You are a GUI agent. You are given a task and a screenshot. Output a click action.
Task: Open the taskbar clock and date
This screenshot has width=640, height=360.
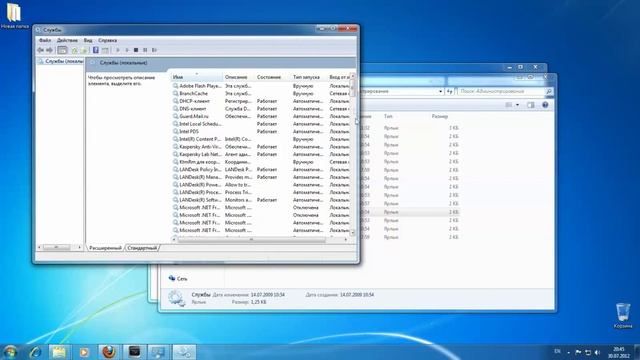618,353
